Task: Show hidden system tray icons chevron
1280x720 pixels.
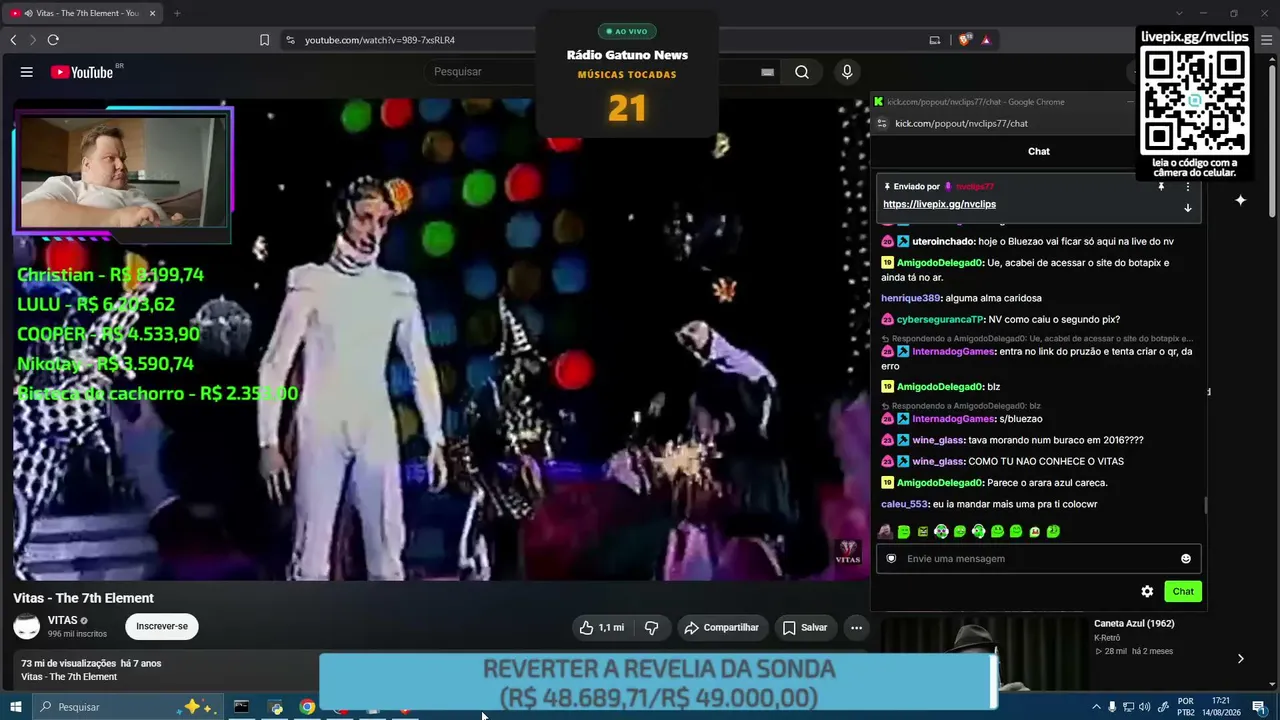Action: pyautogui.click(x=1096, y=707)
